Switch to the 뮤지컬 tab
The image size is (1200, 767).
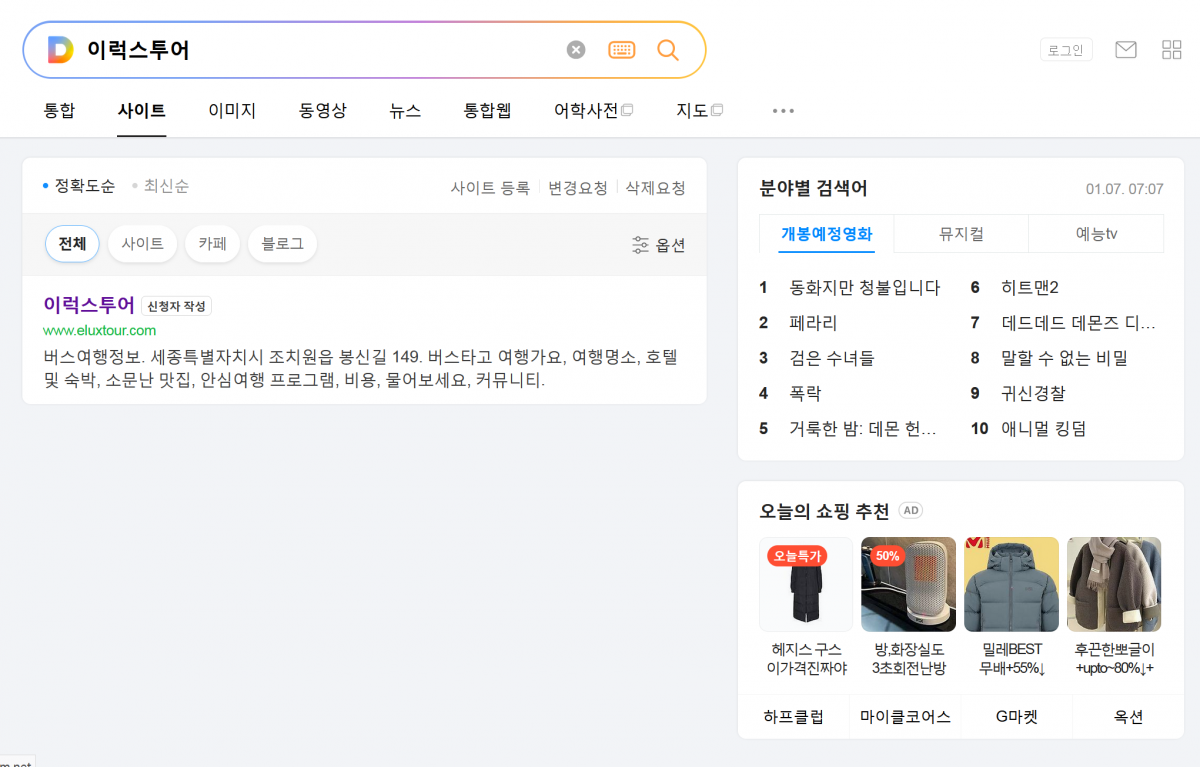click(x=961, y=234)
